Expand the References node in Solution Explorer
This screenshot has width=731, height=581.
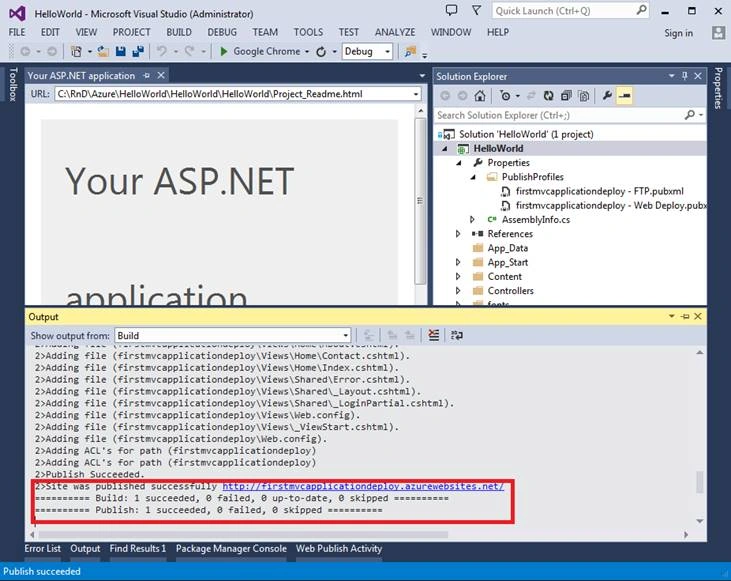coord(458,234)
